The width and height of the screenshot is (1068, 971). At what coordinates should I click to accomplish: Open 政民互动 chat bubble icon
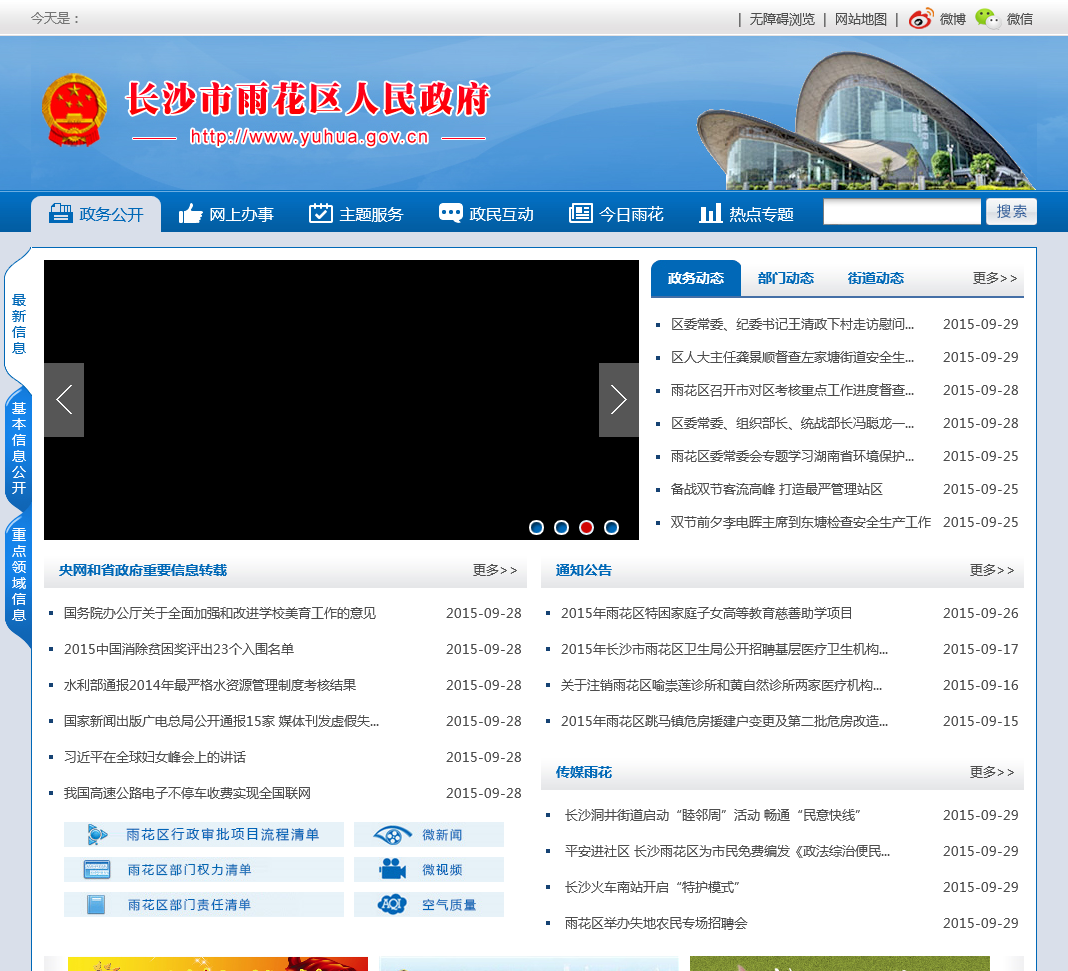[x=451, y=214]
